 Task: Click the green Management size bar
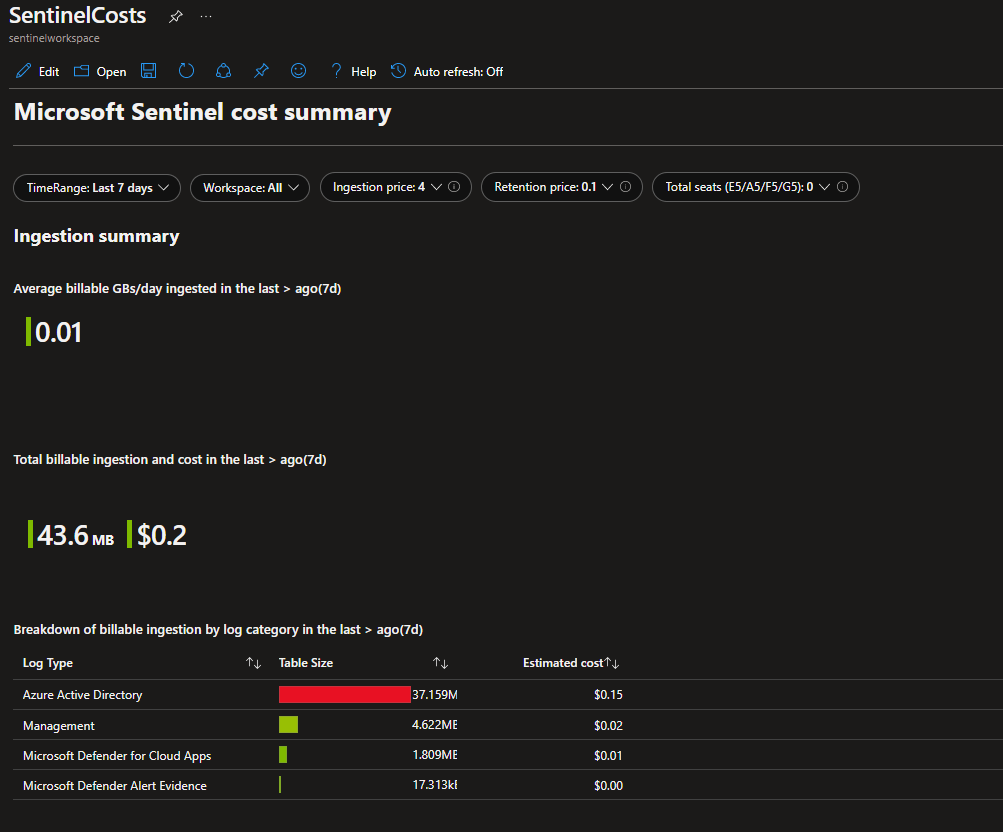click(x=288, y=725)
